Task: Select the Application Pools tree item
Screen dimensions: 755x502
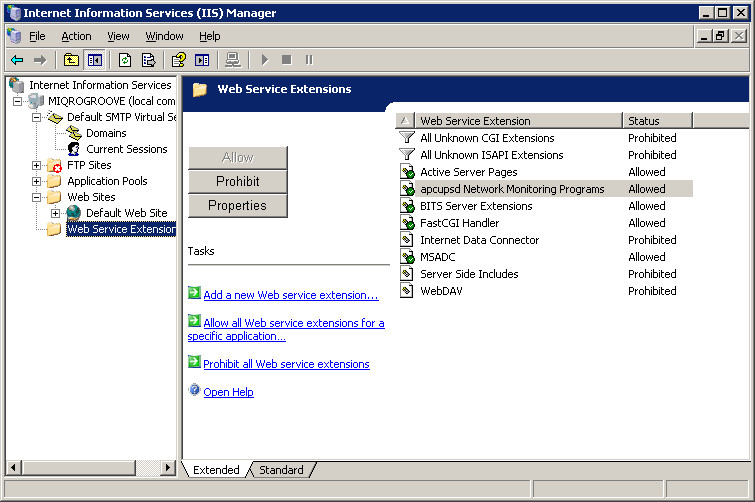Action: (107, 181)
